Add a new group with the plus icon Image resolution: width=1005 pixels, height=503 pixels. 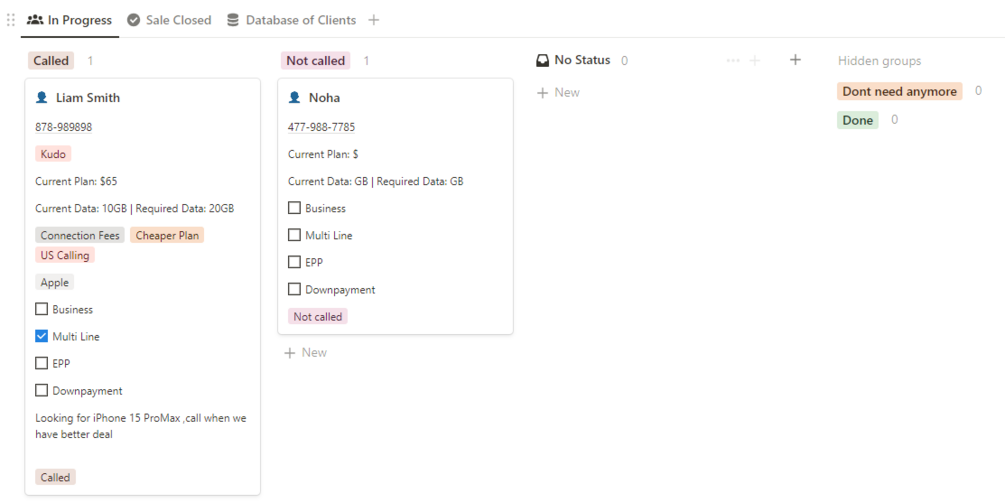[x=795, y=60]
